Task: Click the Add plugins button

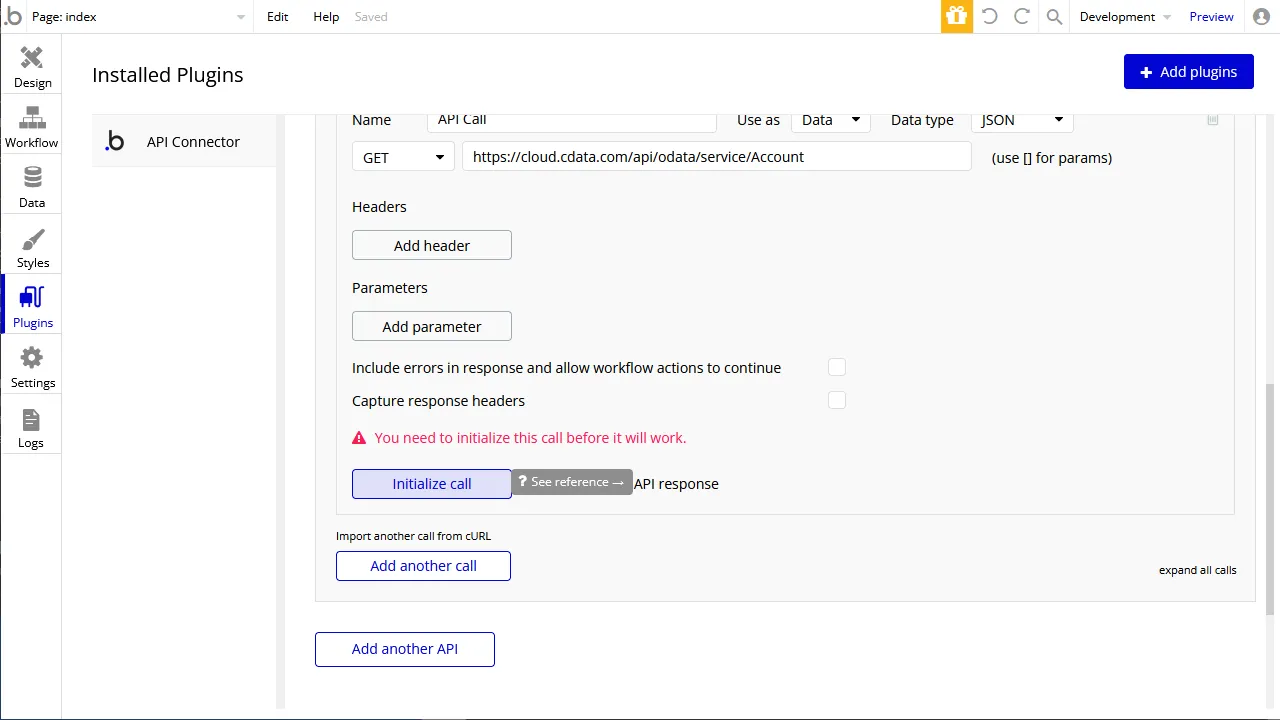Action: [1188, 72]
